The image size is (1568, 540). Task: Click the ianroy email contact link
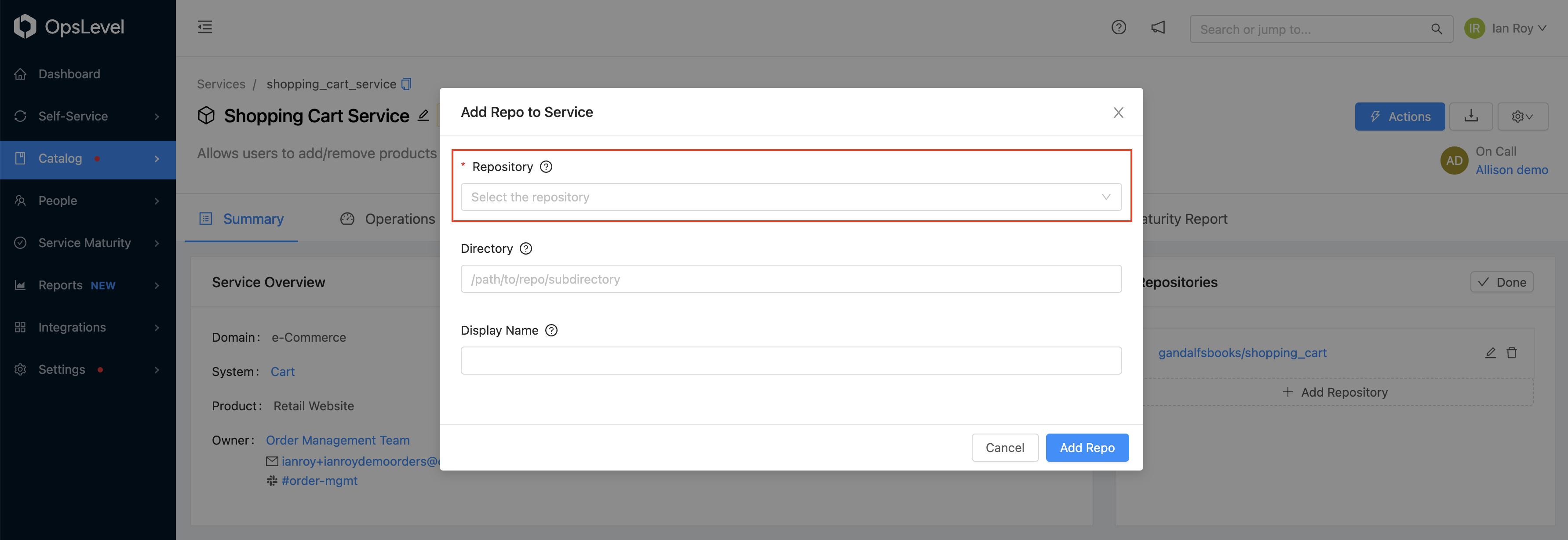point(361,461)
